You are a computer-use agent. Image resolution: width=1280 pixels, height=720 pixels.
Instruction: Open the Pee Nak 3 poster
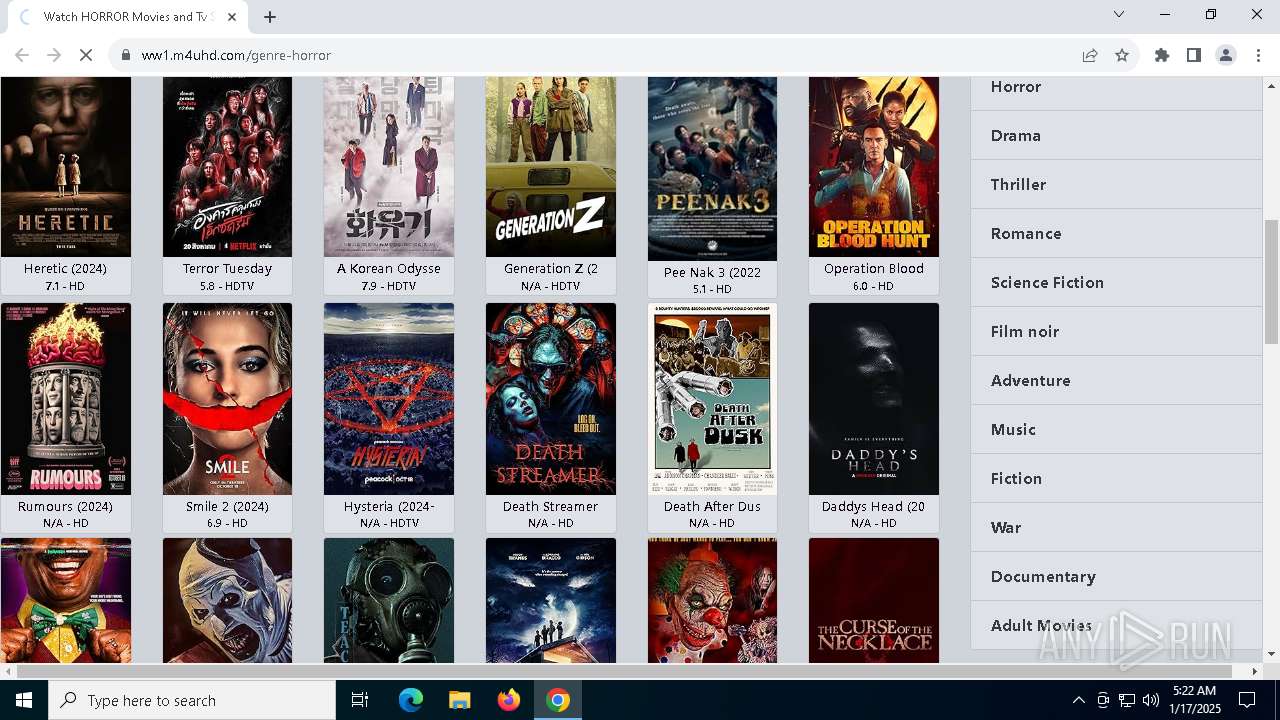712,169
